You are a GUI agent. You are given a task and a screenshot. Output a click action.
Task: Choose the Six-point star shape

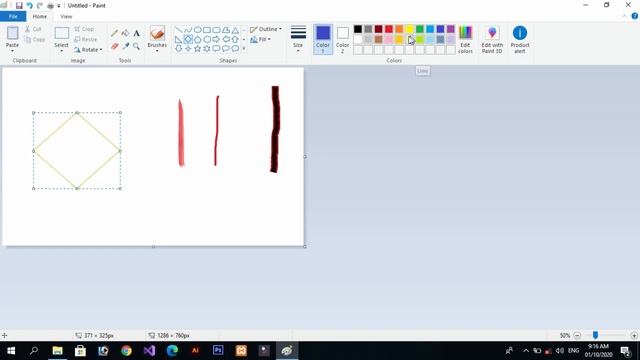[x=207, y=49]
